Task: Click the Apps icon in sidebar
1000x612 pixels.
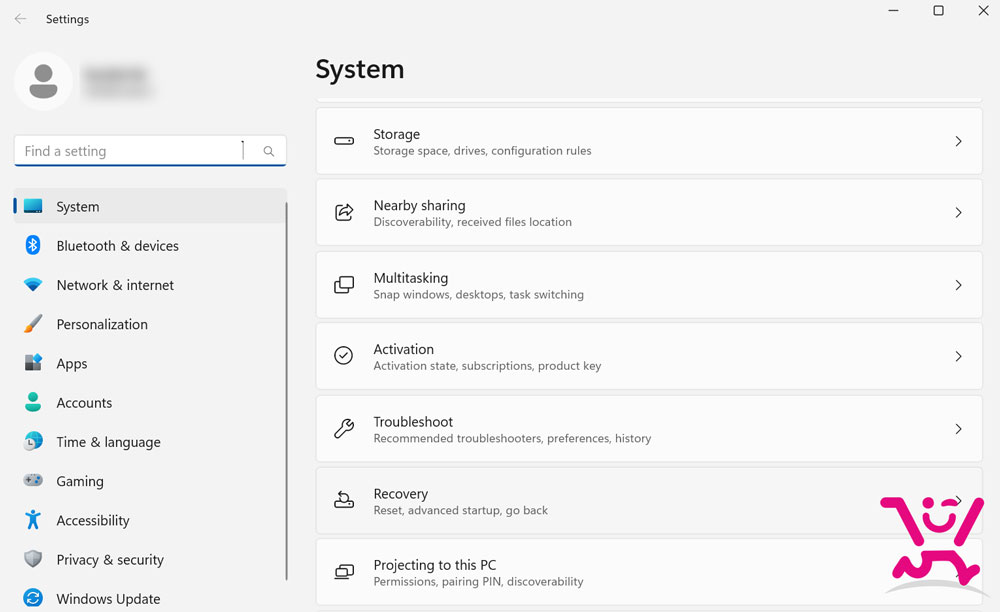Action: (x=33, y=363)
